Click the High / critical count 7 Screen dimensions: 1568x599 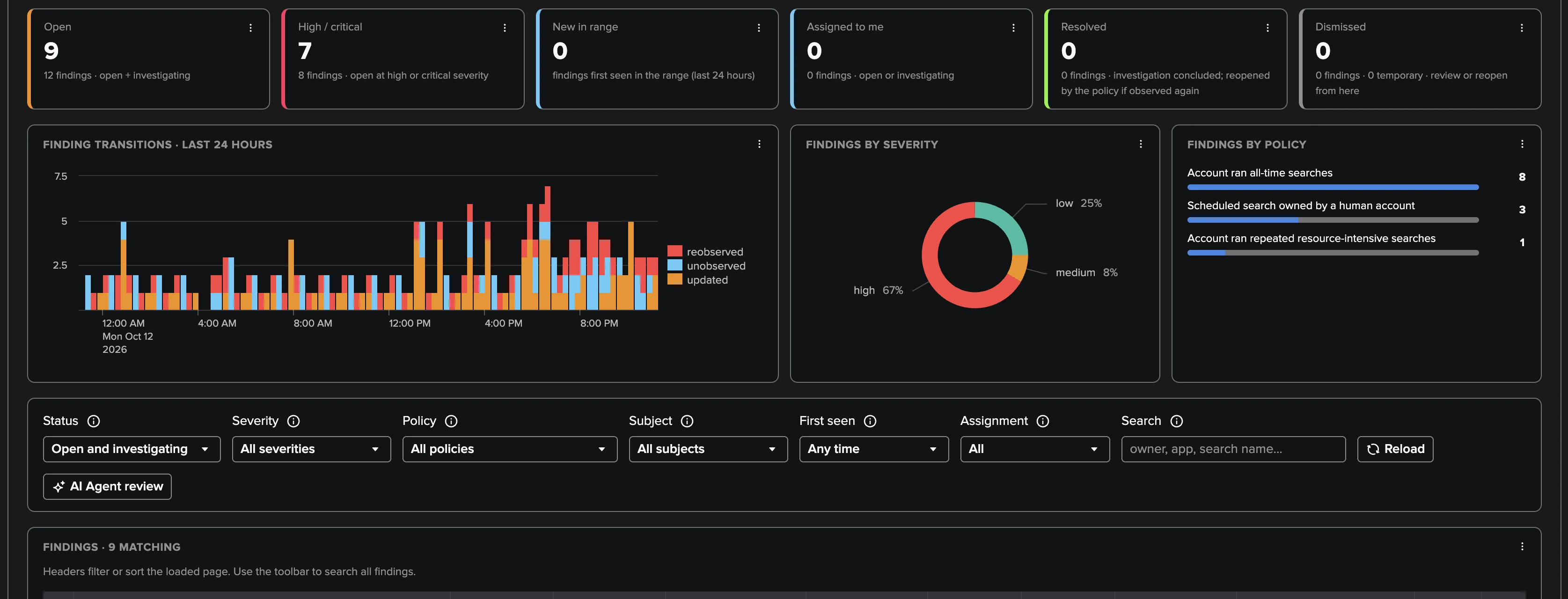click(305, 51)
